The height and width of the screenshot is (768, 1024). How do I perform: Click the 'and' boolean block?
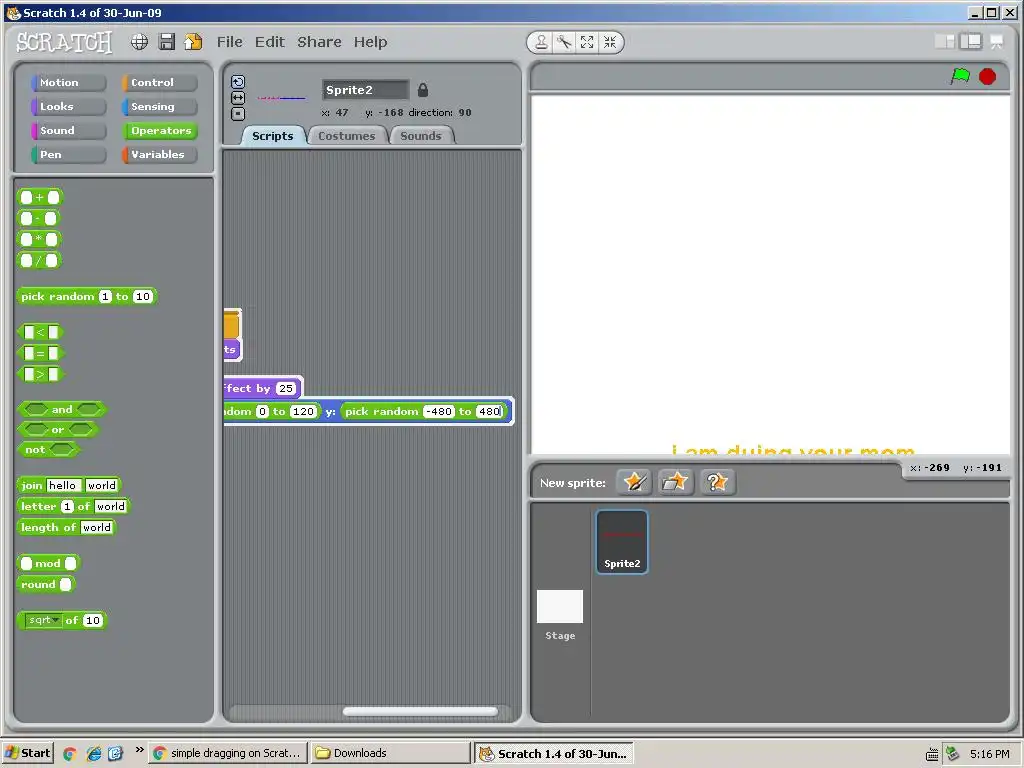62,409
